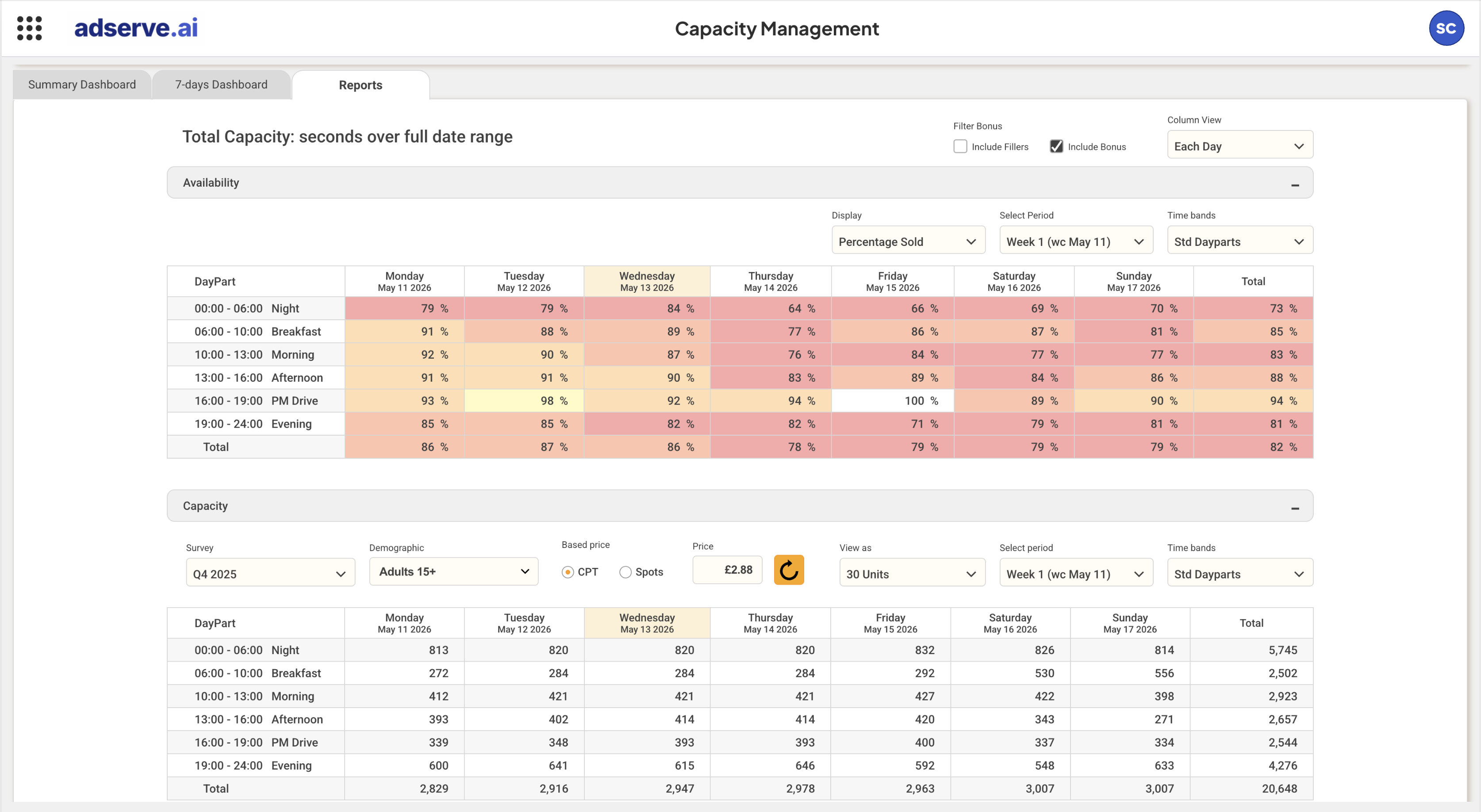Viewport: 1481px width, 812px height.
Task: Click the 92 % Monday Morning cell
Action: coord(404,355)
